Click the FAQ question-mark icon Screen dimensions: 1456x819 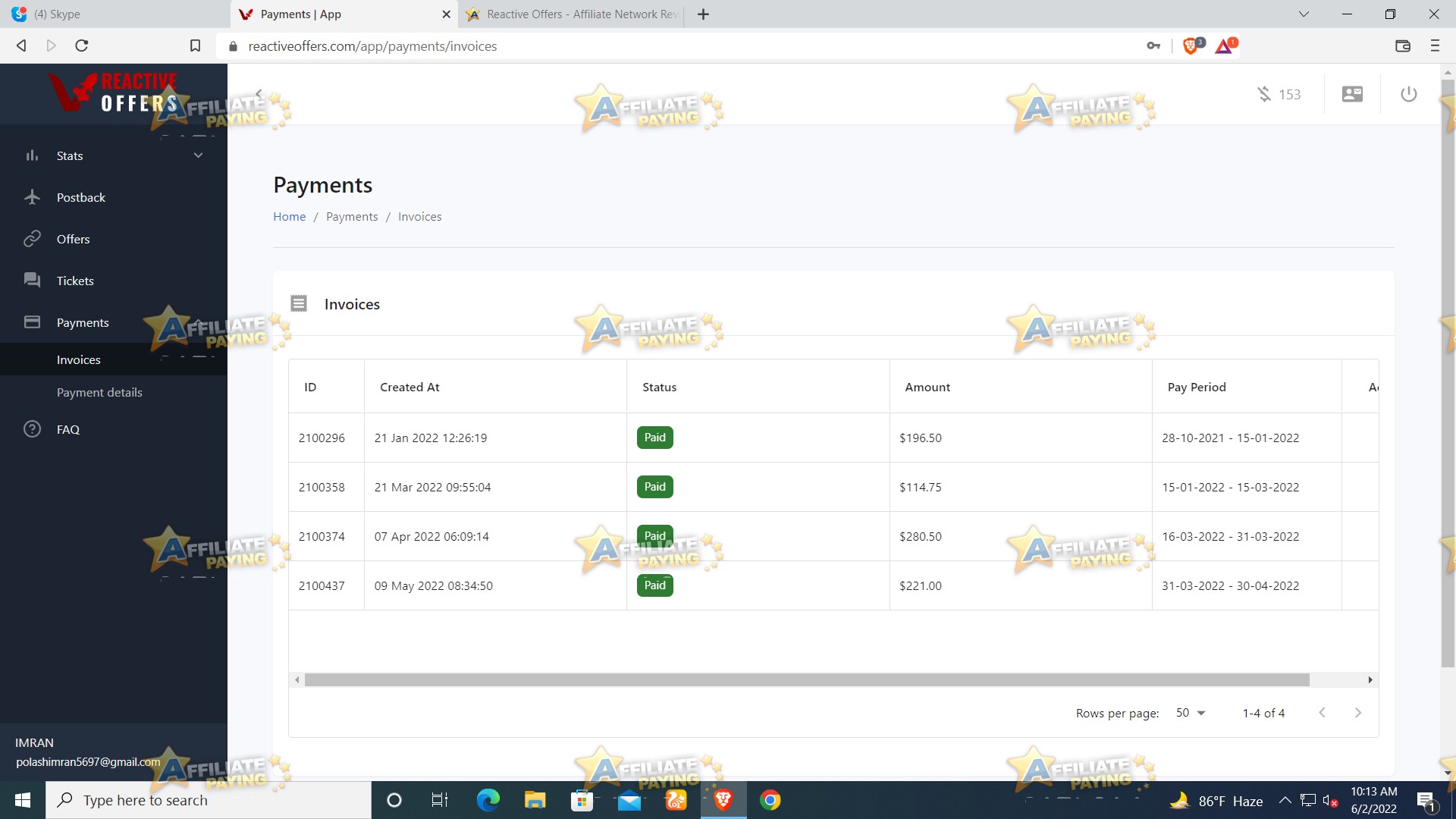[x=32, y=429]
